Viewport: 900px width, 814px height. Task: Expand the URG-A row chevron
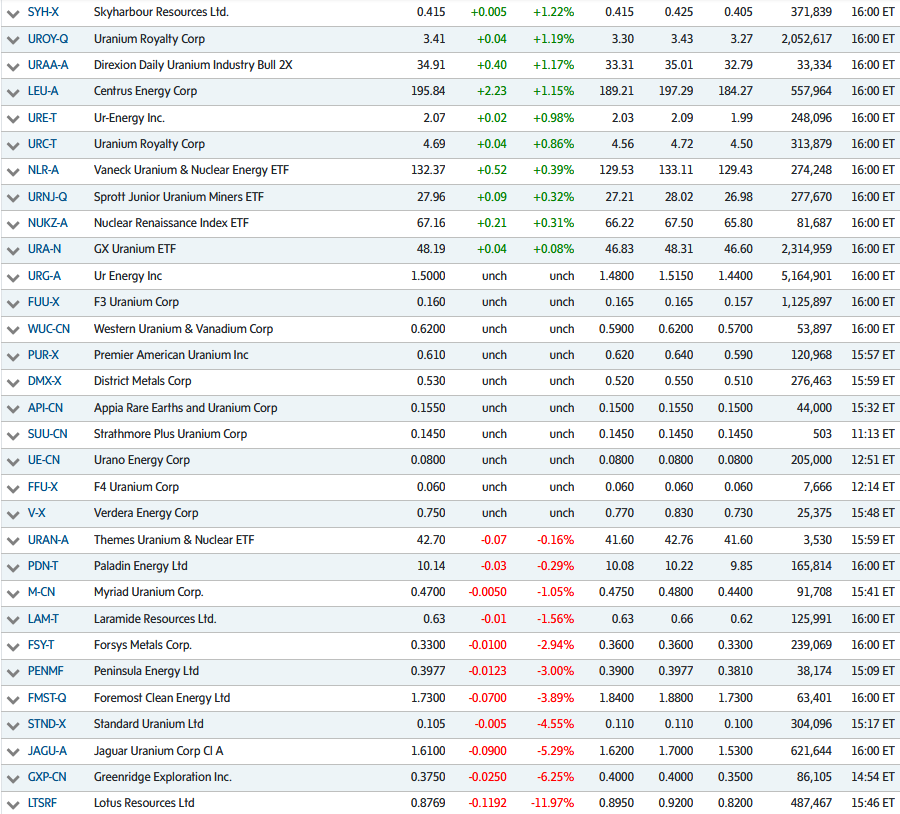click(x=13, y=277)
